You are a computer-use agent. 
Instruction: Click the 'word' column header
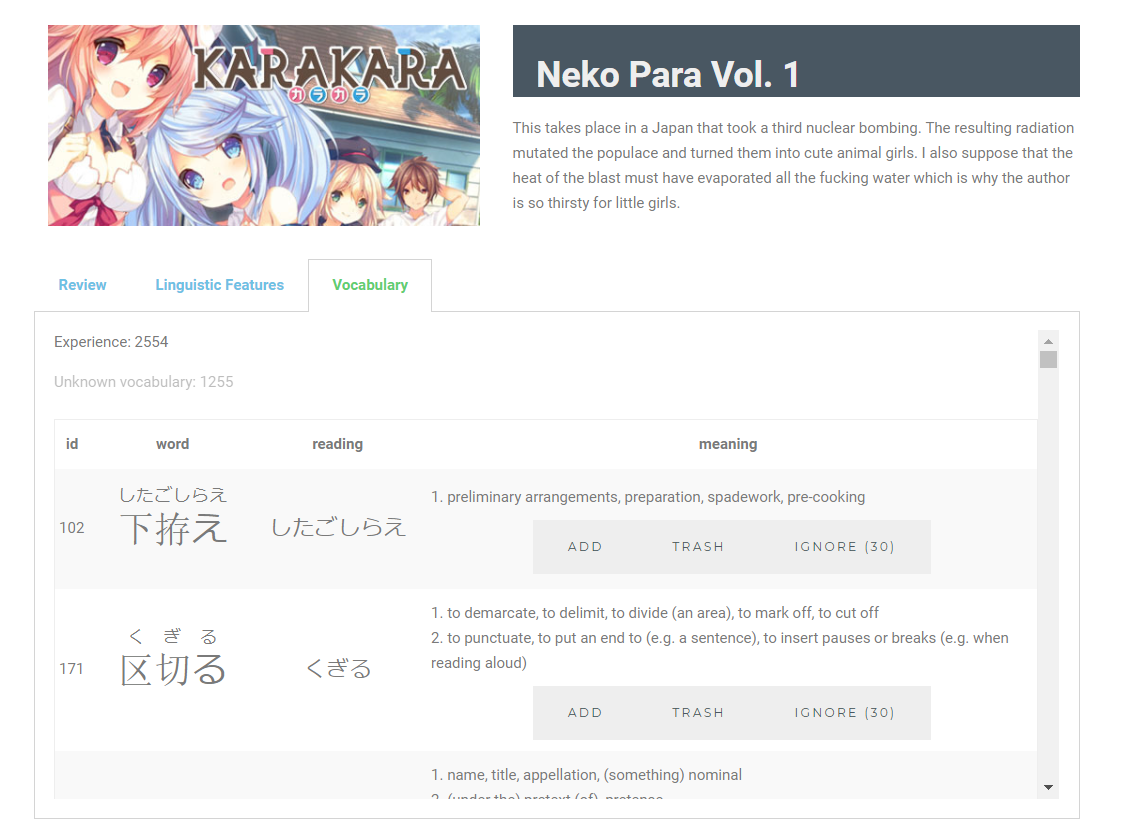pos(172,444)
